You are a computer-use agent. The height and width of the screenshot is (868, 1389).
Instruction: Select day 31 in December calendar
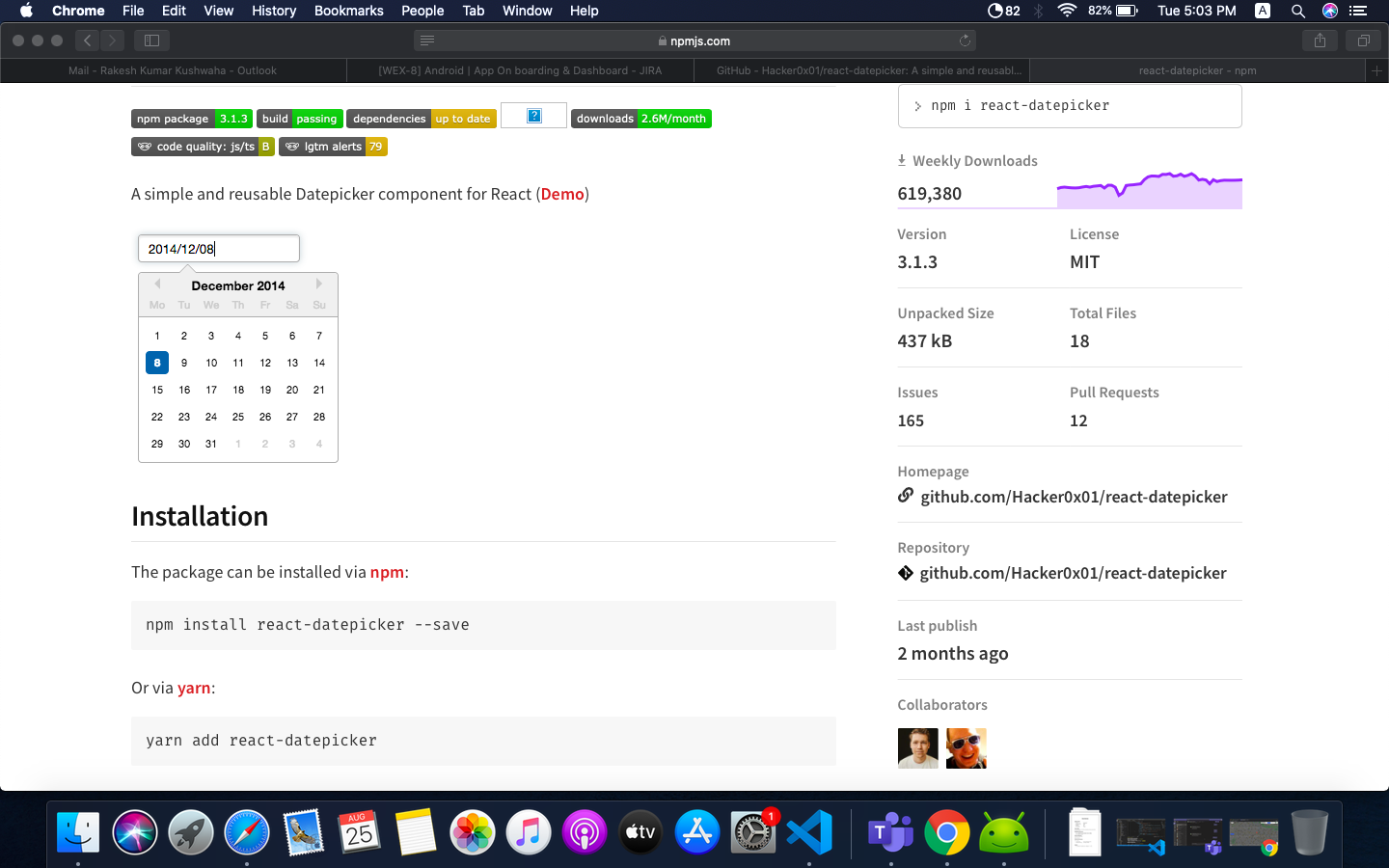coord(211,444)
